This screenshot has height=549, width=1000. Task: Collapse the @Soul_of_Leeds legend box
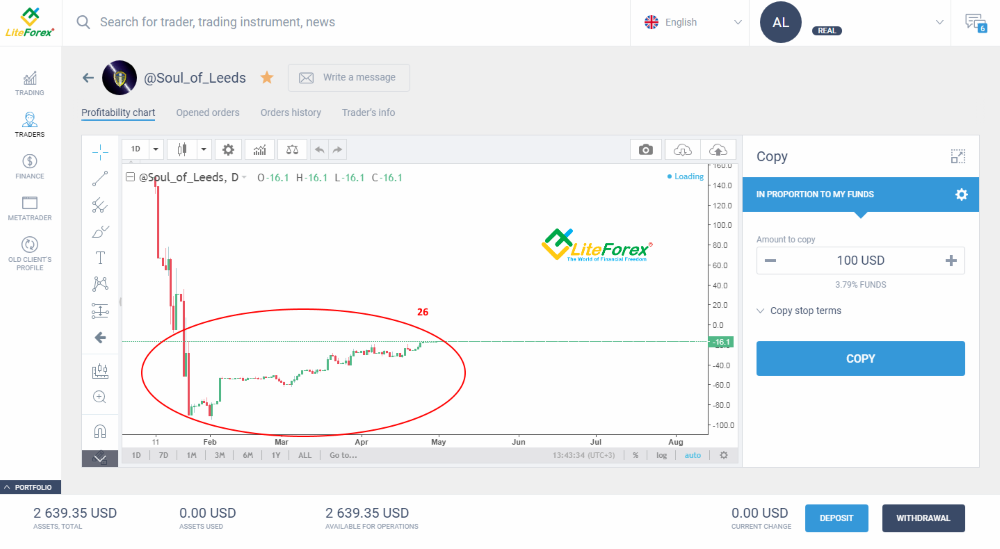click(130, 177)
